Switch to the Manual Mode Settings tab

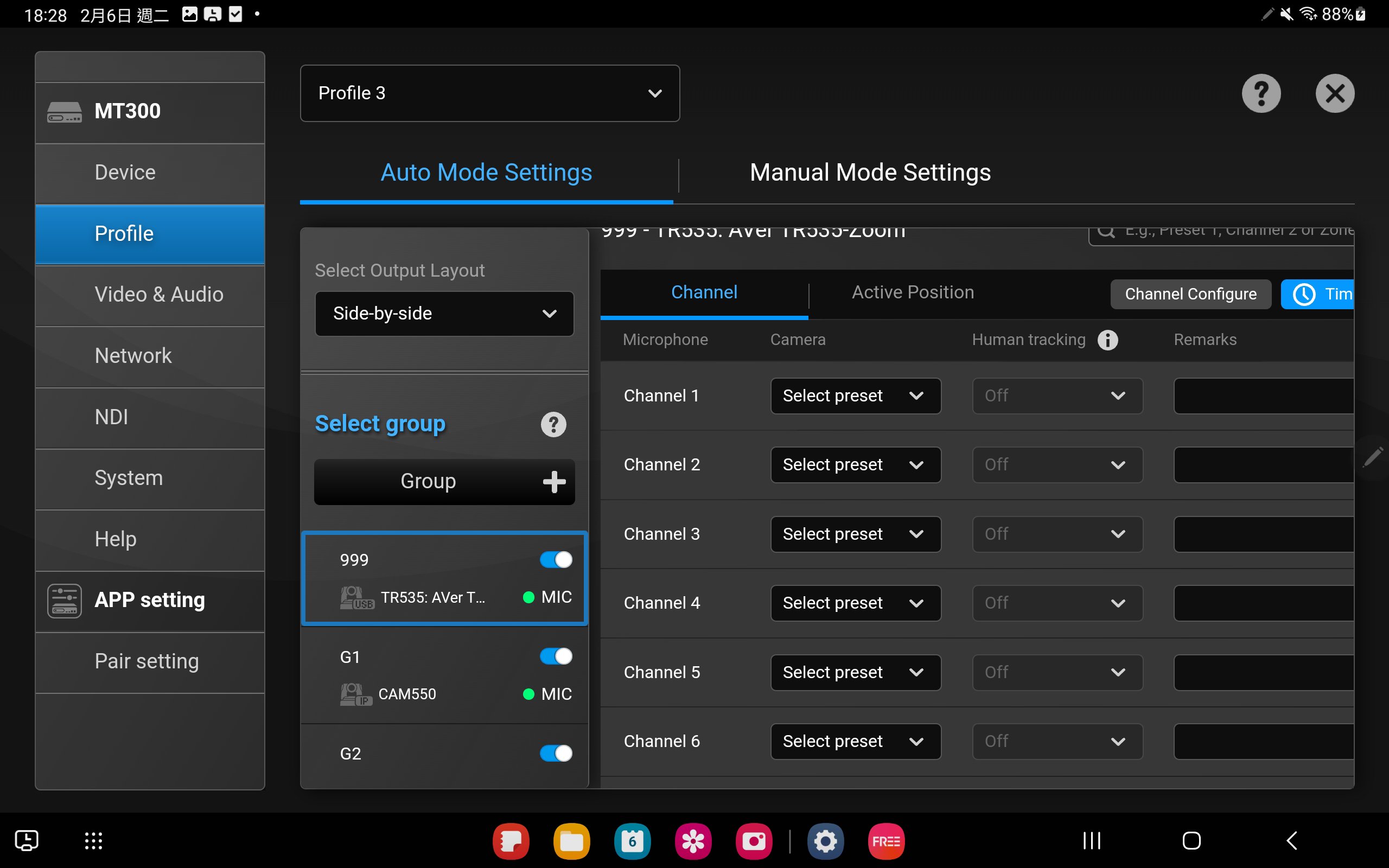click(x=870, y=173)
